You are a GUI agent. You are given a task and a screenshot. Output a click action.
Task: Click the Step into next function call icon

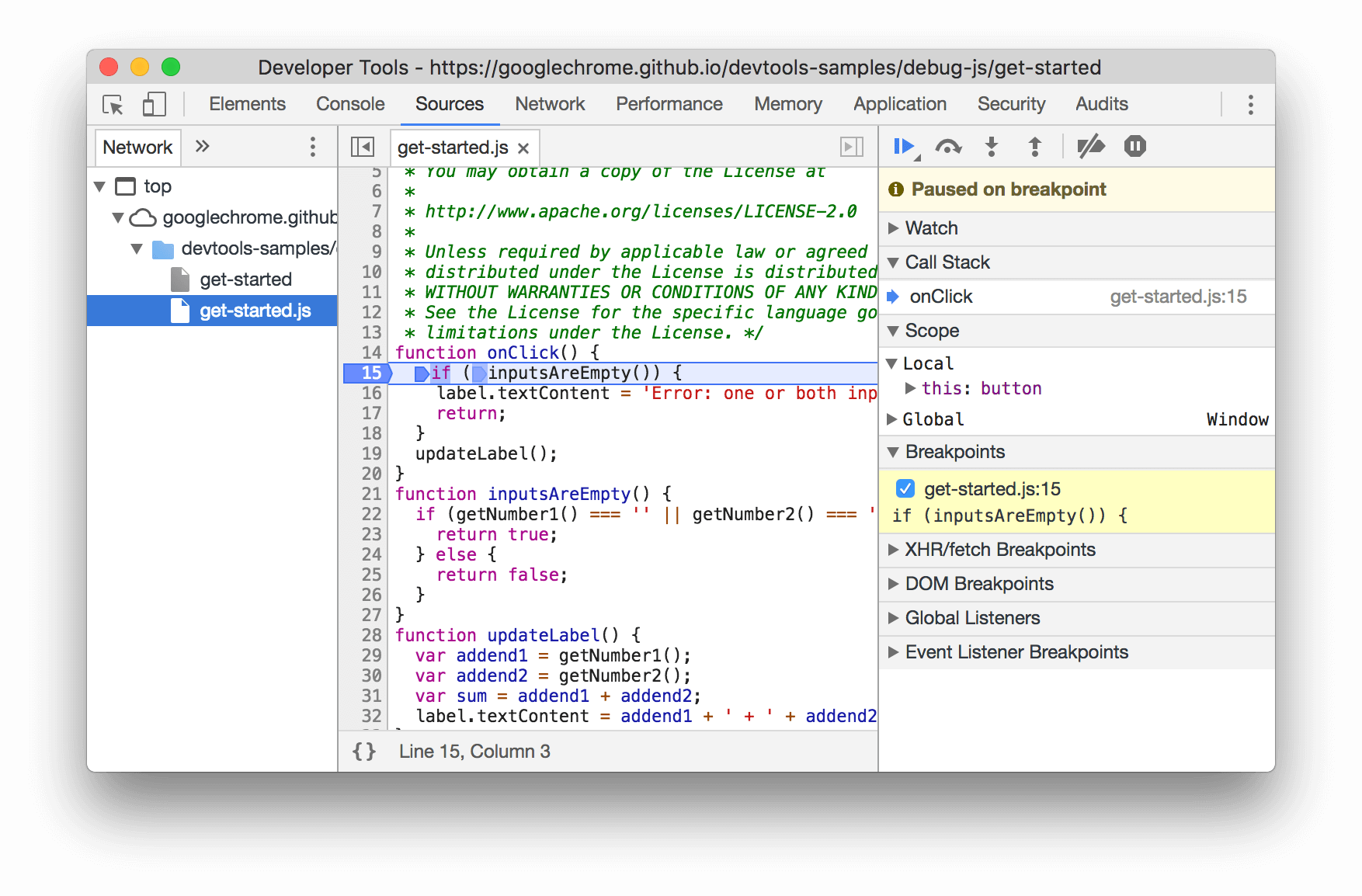(x=992, y=146)
